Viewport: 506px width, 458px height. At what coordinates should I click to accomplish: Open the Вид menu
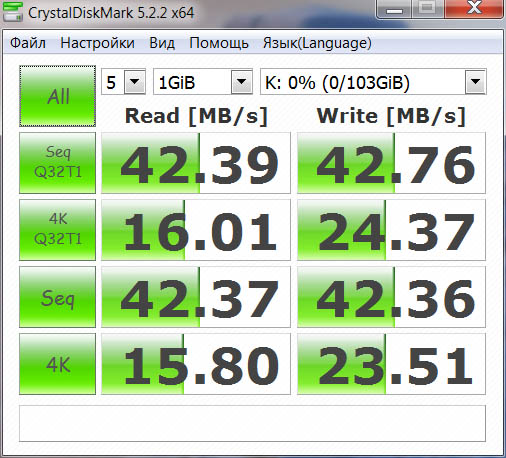(162, 43)
